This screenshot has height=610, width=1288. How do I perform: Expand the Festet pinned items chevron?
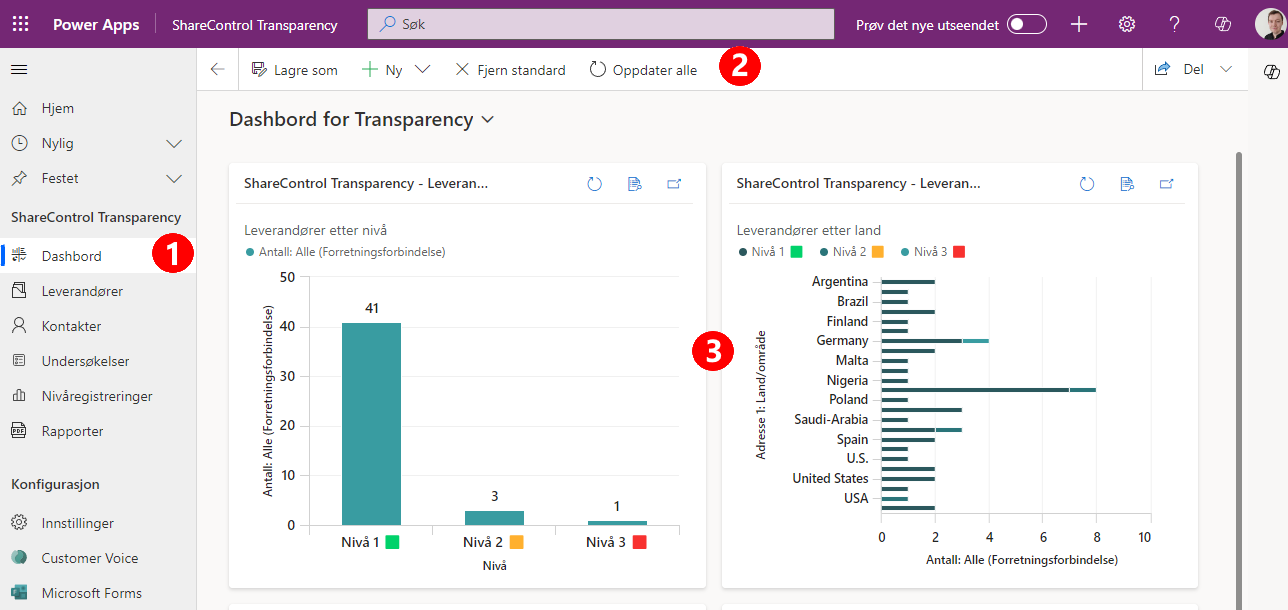tap(174, 178)
